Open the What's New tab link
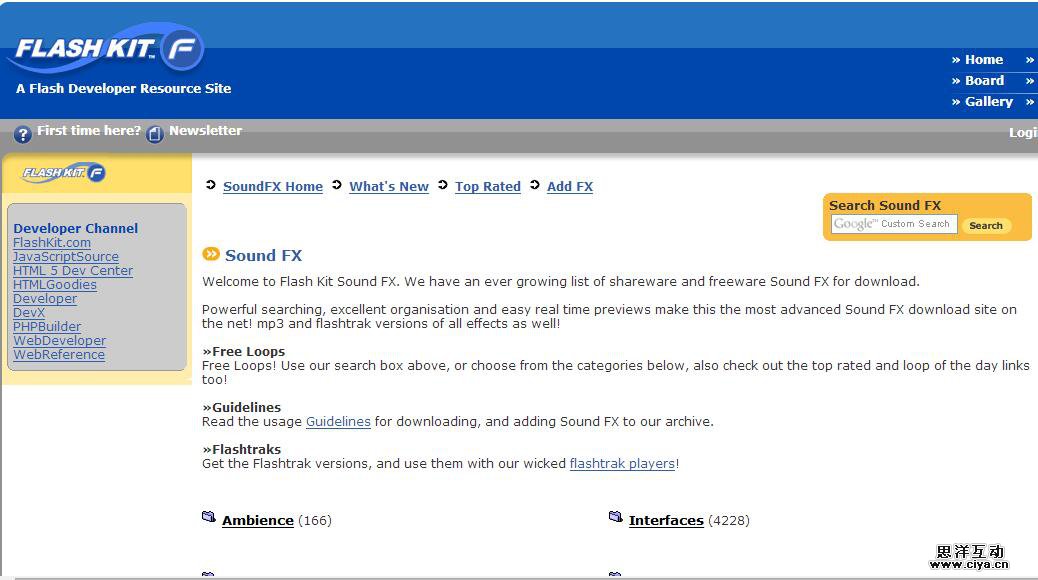The image size is (1038, 580). coord(389,186)
